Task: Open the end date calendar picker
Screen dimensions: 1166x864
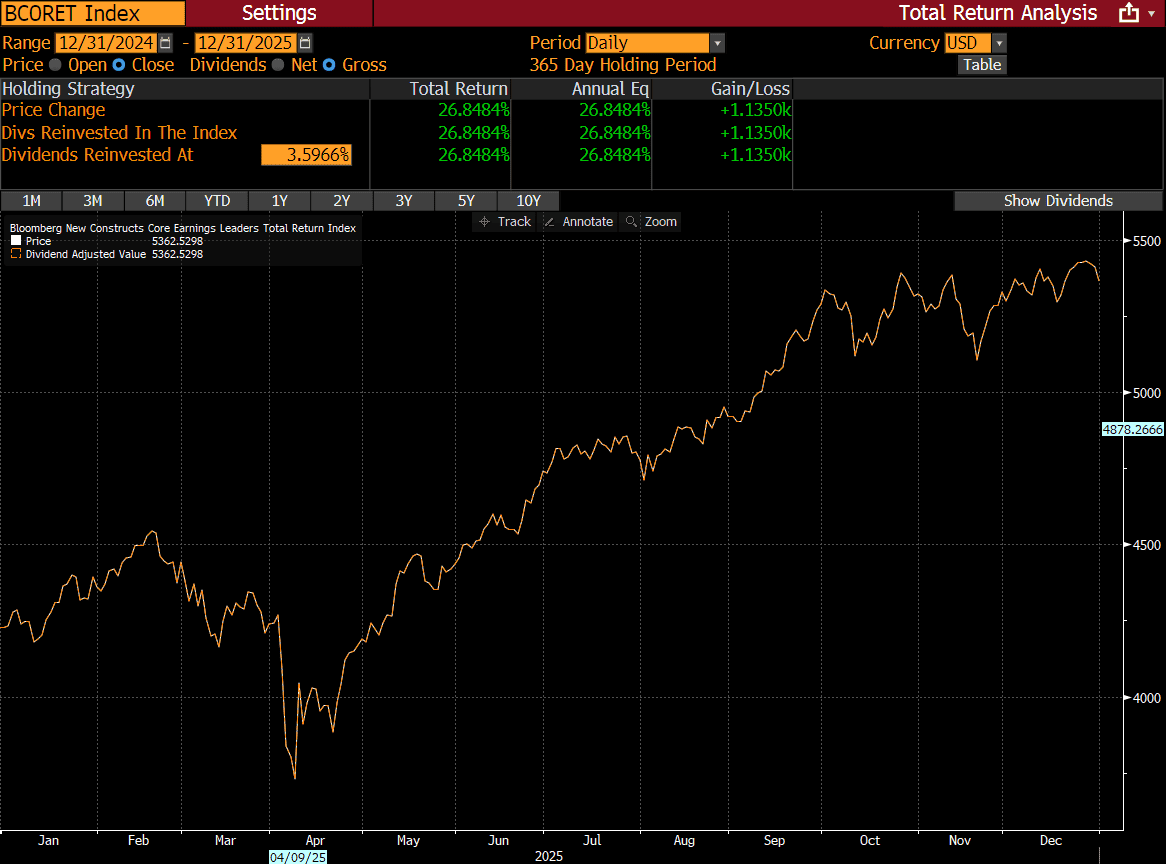Action: tap(305, 43)
